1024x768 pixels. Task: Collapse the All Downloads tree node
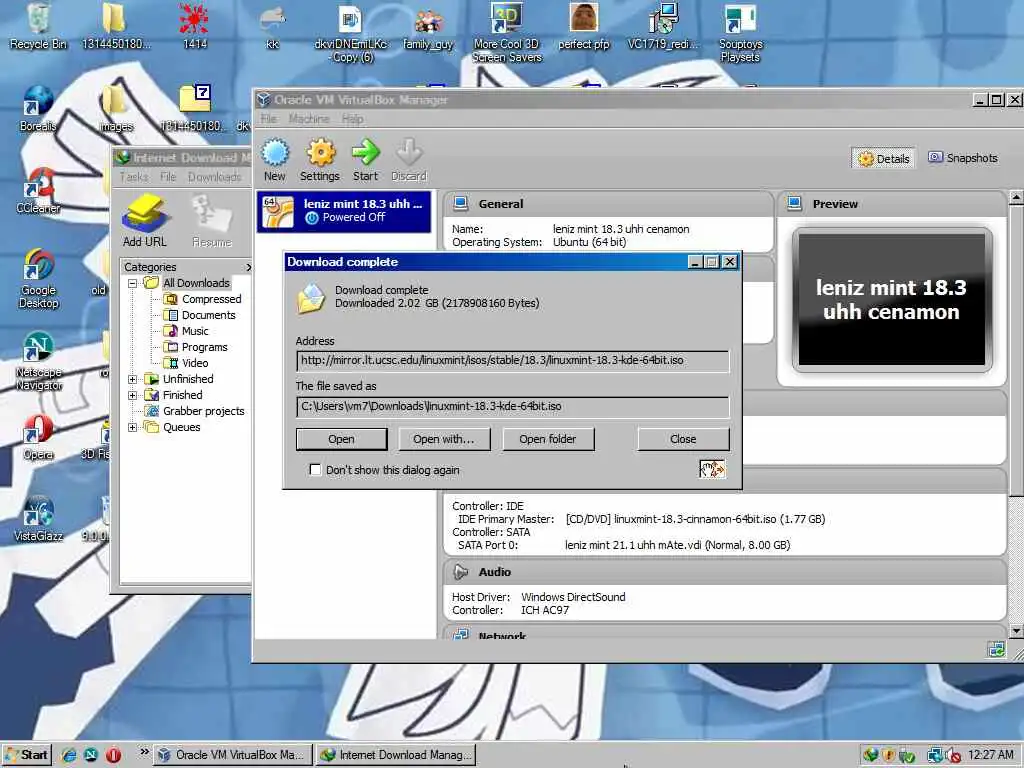(133, 283)
